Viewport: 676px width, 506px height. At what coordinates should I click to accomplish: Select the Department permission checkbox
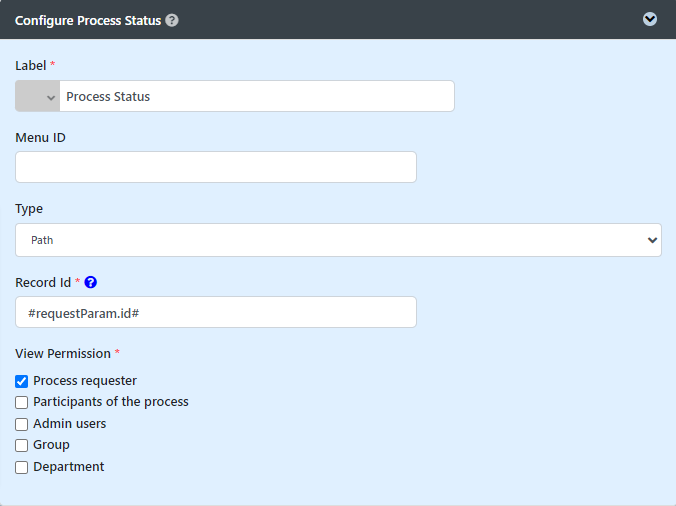(x=22, y=467)
